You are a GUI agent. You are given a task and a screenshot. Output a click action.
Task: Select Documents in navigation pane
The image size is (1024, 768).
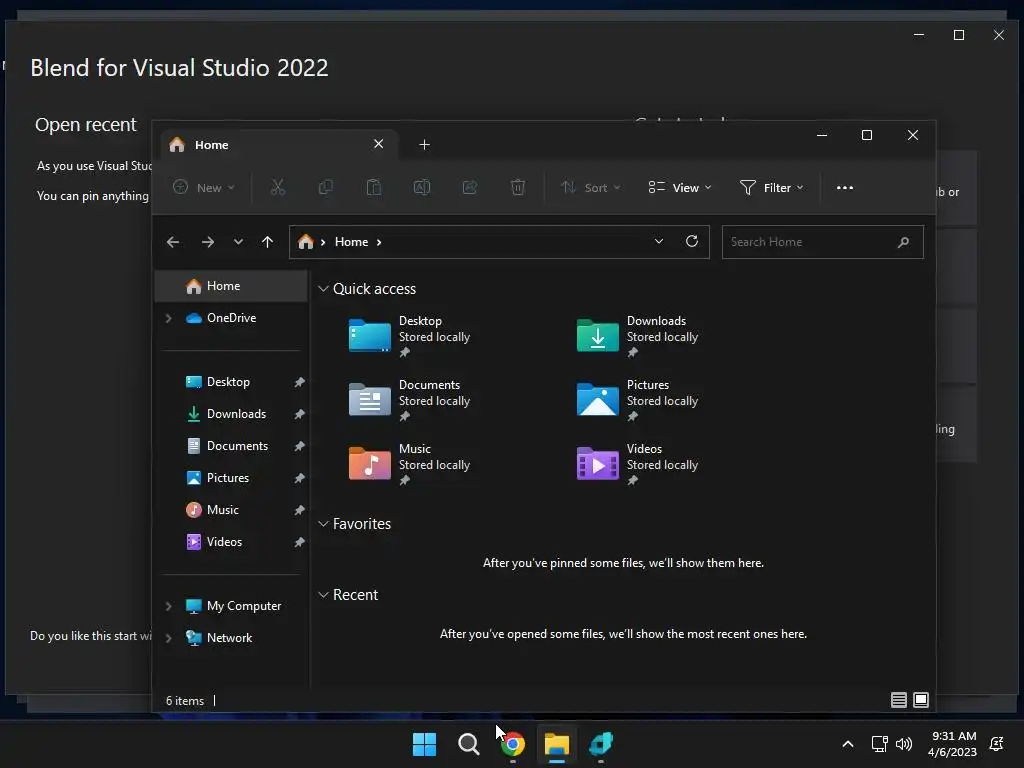point(231,446)
